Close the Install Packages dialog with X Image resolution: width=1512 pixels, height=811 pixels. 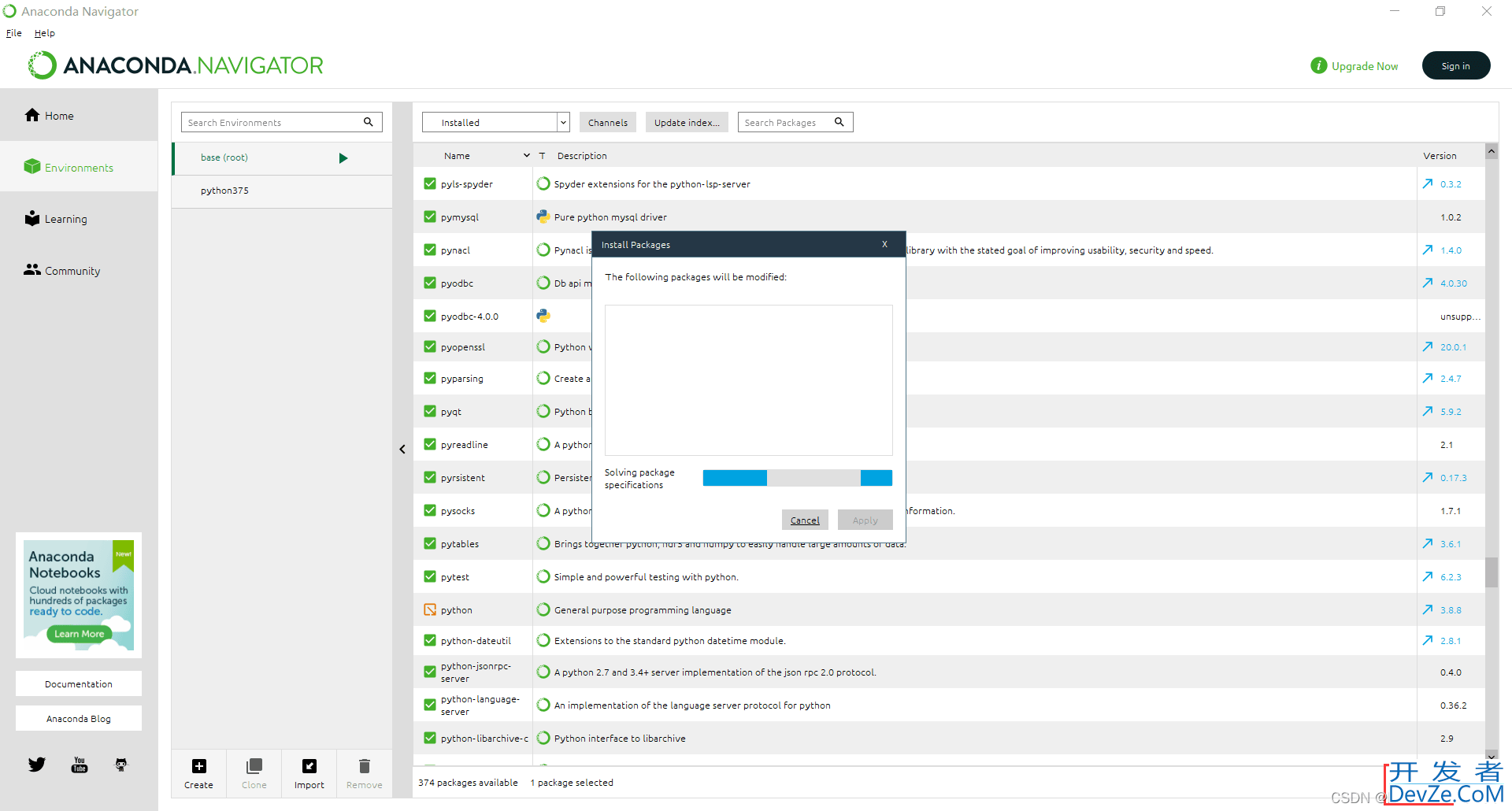pyautogui.click(x=885, y=244)
